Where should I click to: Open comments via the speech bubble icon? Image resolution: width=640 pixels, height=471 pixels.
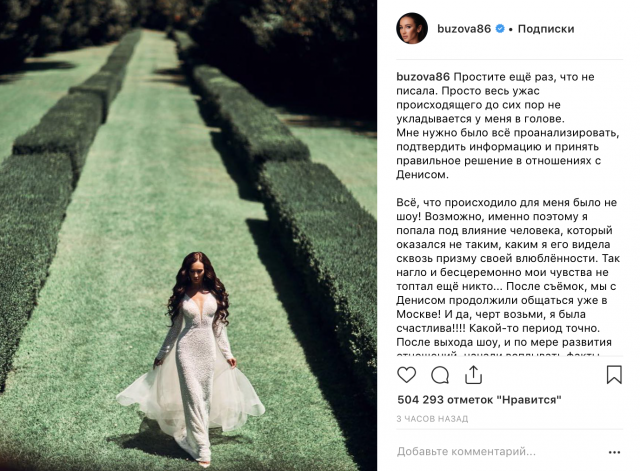point(440,375)
